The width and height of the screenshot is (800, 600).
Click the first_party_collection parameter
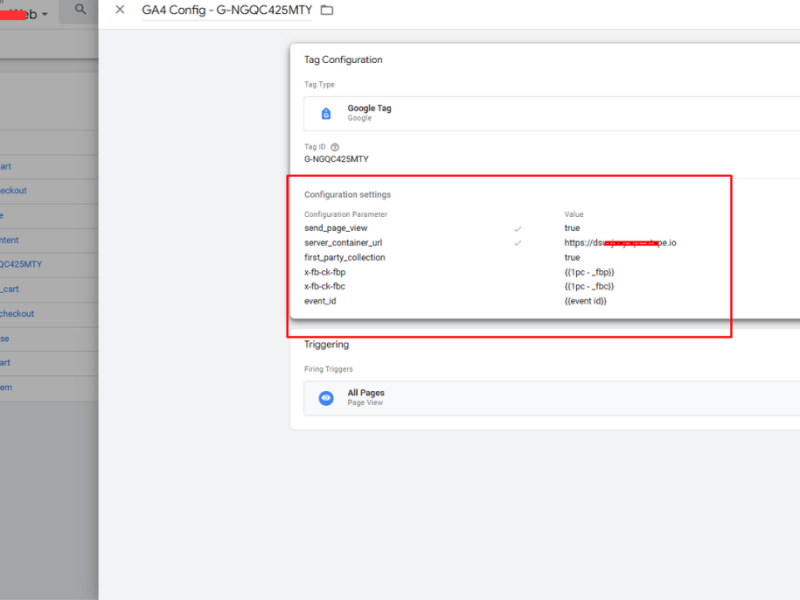tap(344, 258)
